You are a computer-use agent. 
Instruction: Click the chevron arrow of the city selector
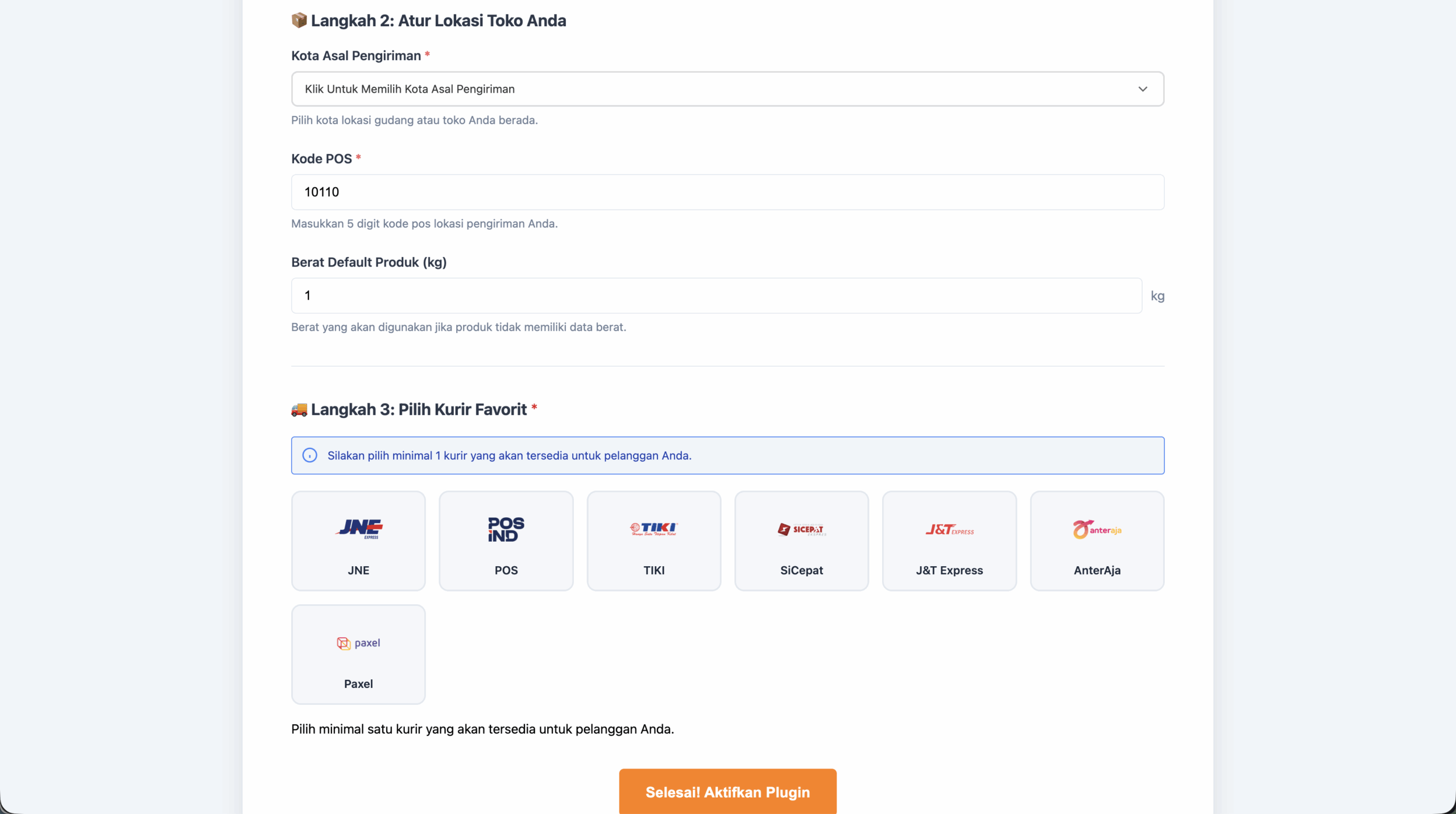pyautogui.click(x=1143, y=89)
